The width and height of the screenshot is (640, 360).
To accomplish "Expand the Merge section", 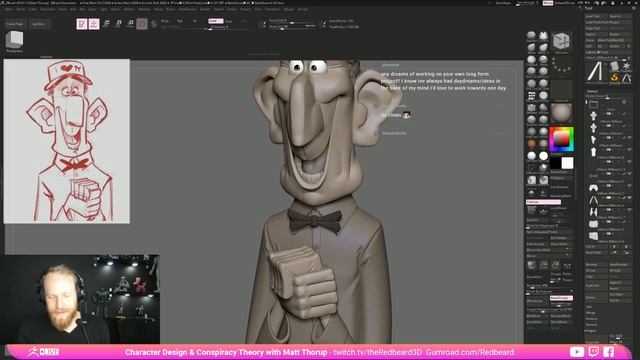I will pyautogui.click(x=591, y=313).
